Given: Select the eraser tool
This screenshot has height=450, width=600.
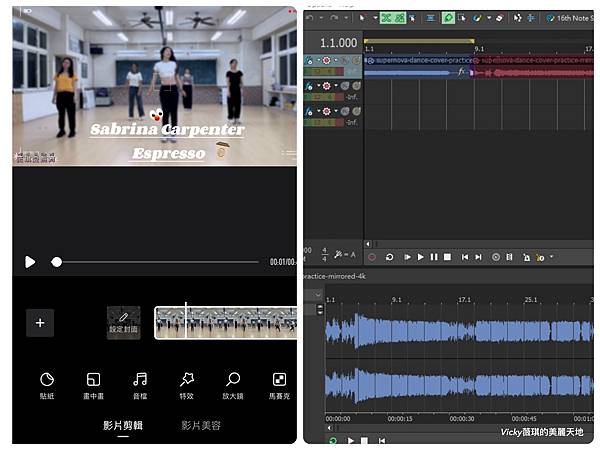Looking at the screenshot, I should (499, 18).
